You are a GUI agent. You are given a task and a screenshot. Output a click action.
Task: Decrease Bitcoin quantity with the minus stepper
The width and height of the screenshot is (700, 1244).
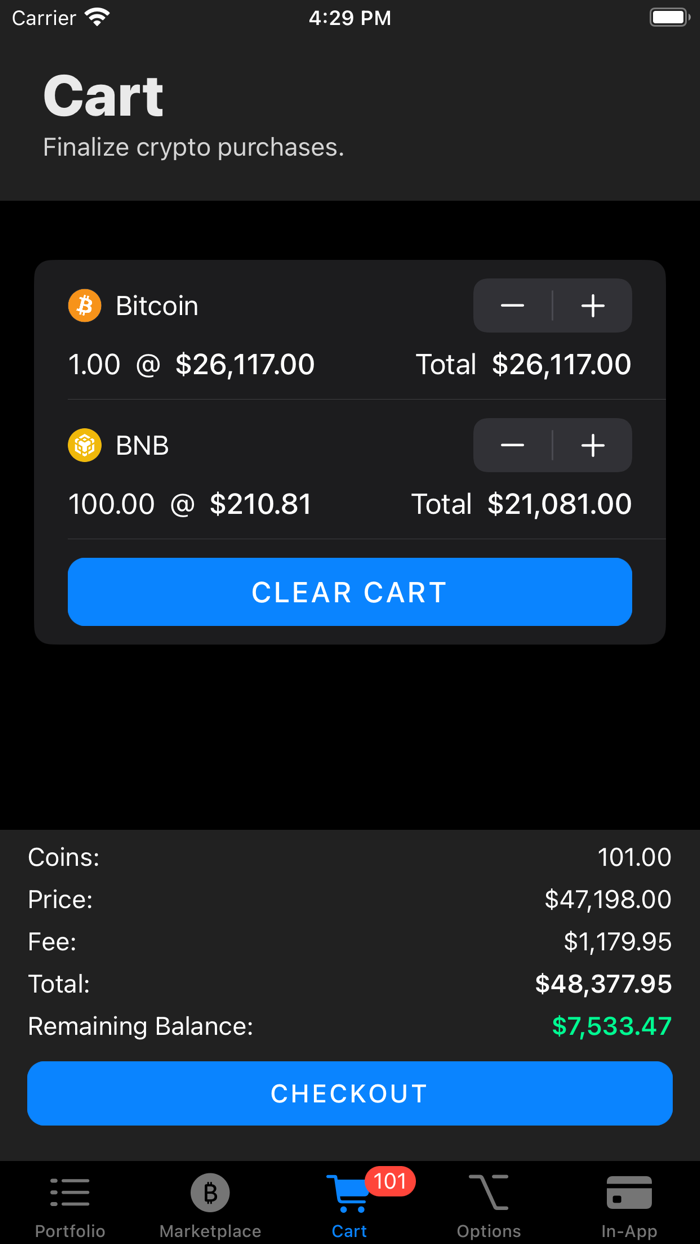(x=512, y=305)
